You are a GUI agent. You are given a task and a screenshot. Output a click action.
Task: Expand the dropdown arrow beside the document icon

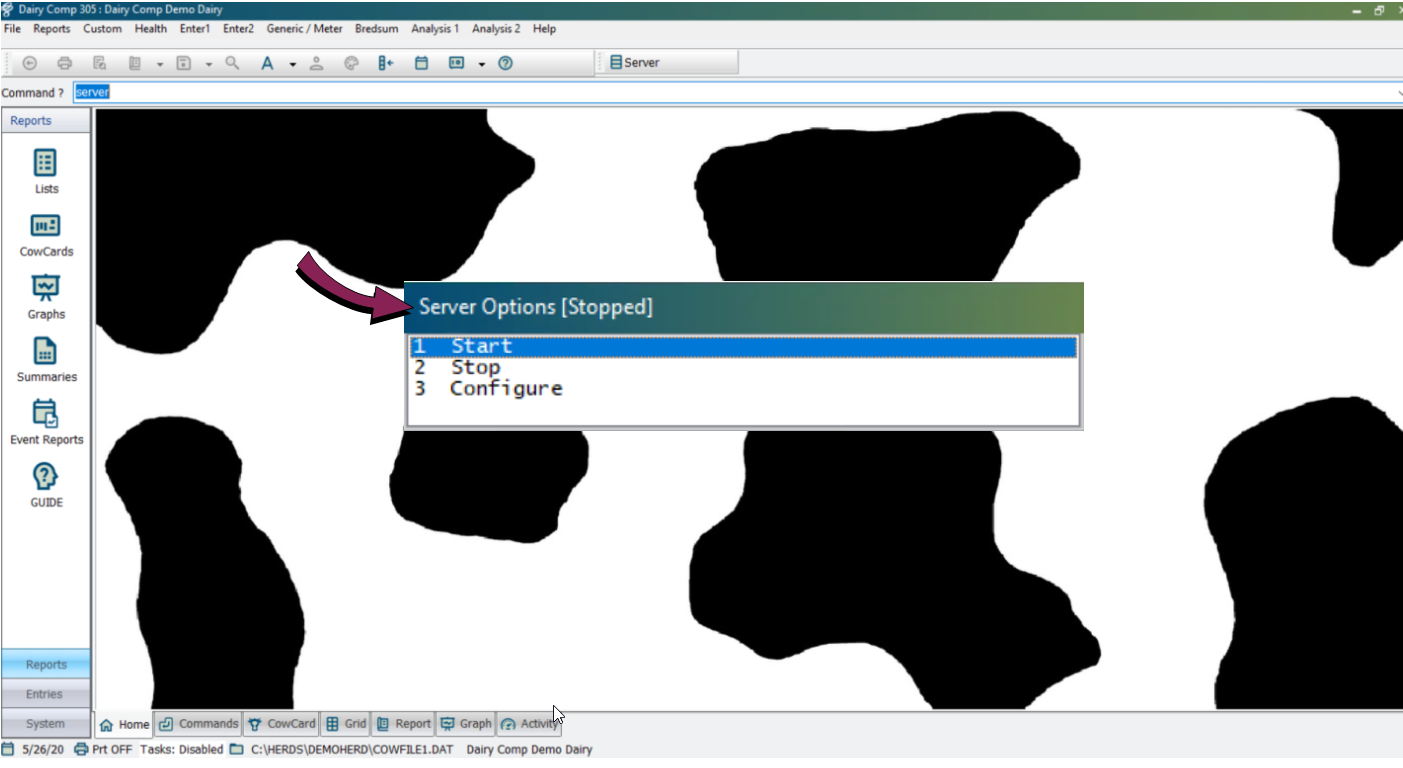pos(159,64)
